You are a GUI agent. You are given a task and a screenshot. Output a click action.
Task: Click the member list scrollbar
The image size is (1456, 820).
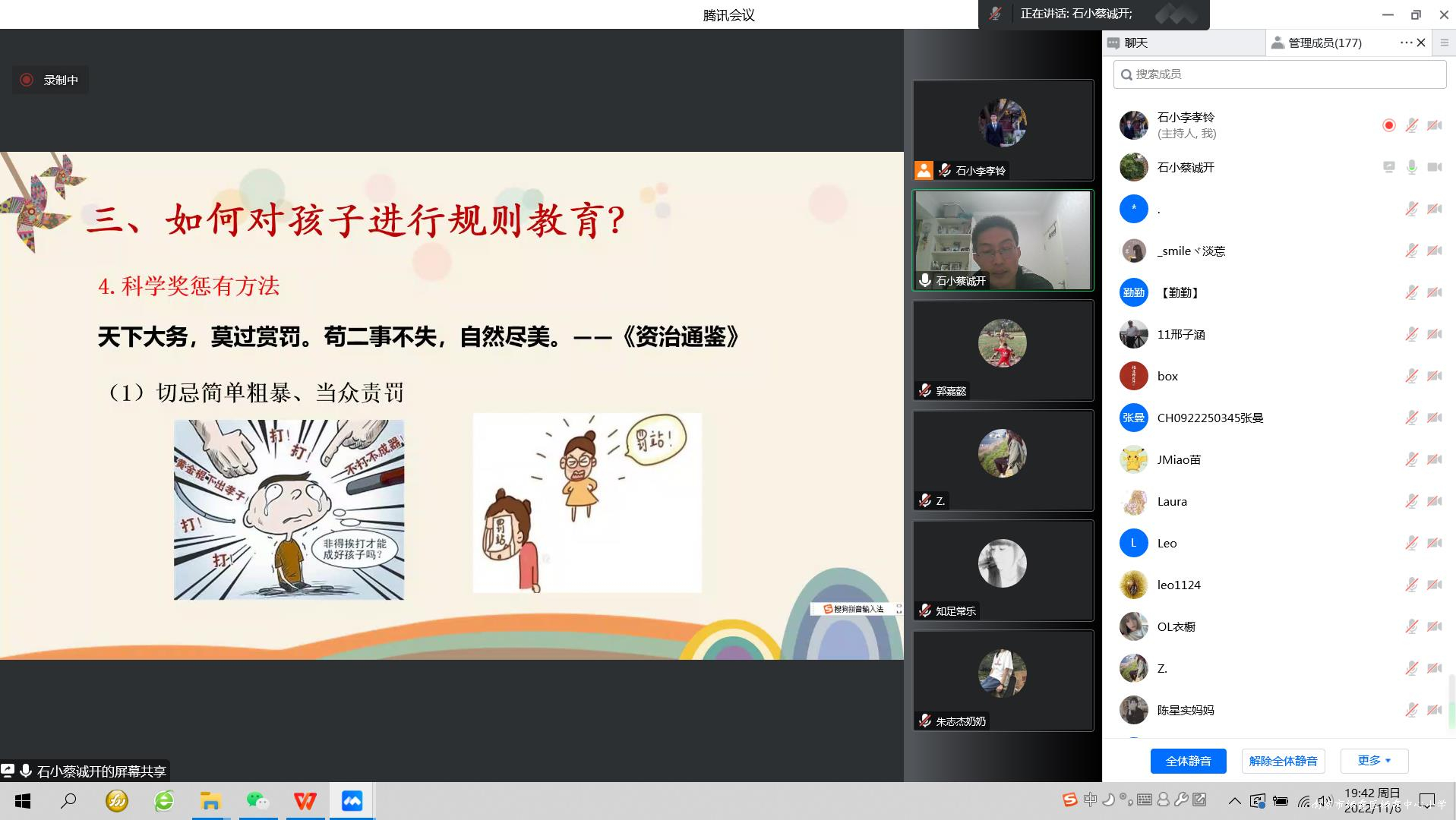click(x=1451, y=702)
